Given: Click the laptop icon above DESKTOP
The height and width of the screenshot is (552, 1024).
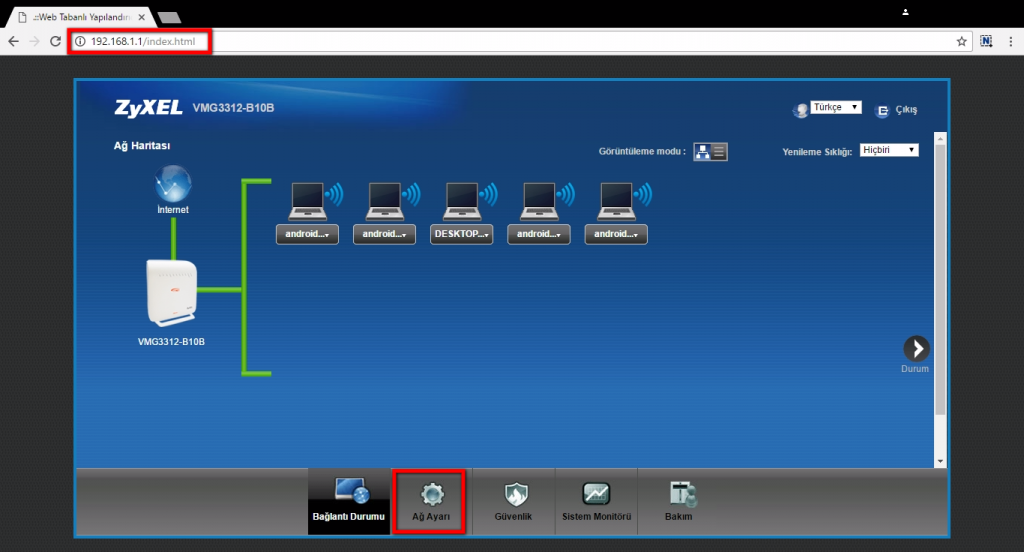Looking at the screenshot, I should pyautogui.click(x=462, y=201).
